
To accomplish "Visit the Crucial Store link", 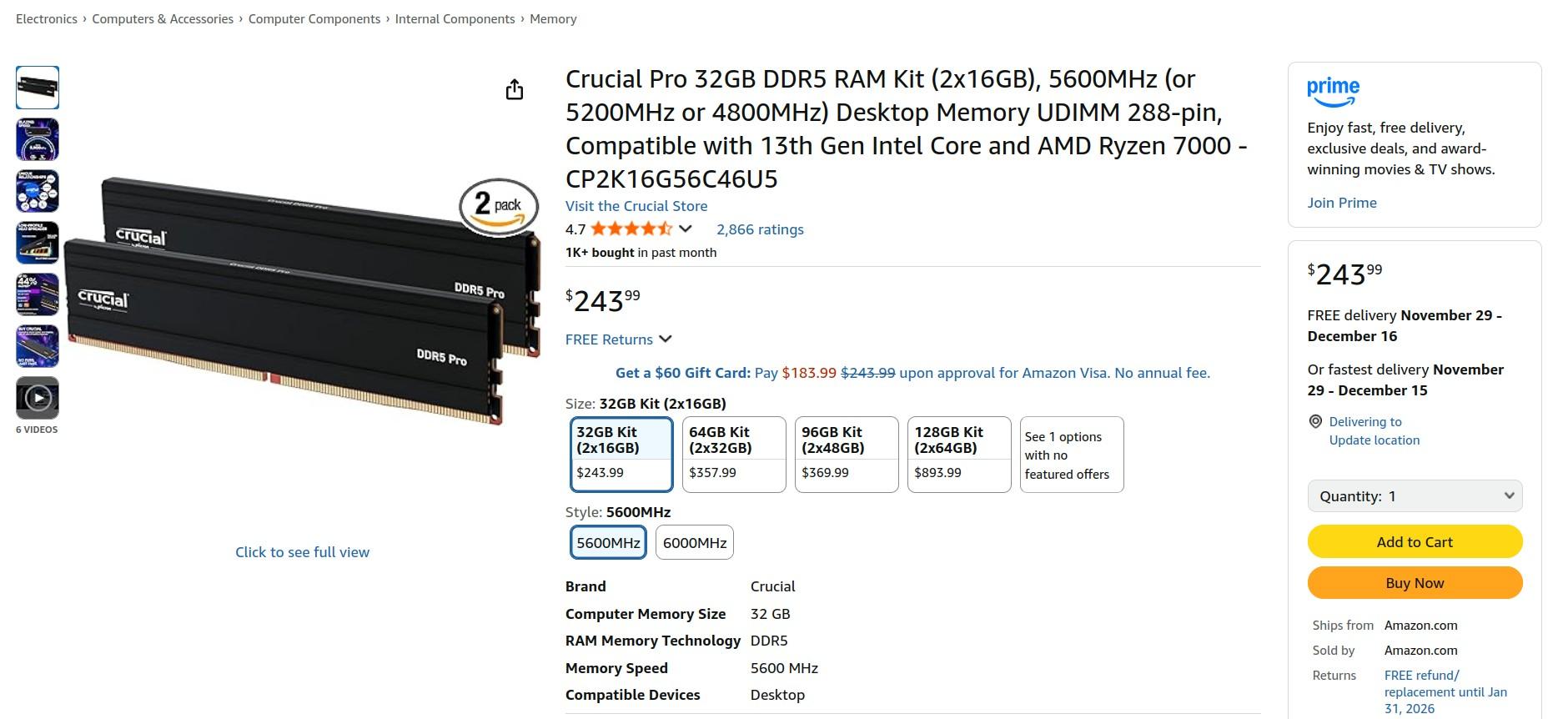I will 636,206.
